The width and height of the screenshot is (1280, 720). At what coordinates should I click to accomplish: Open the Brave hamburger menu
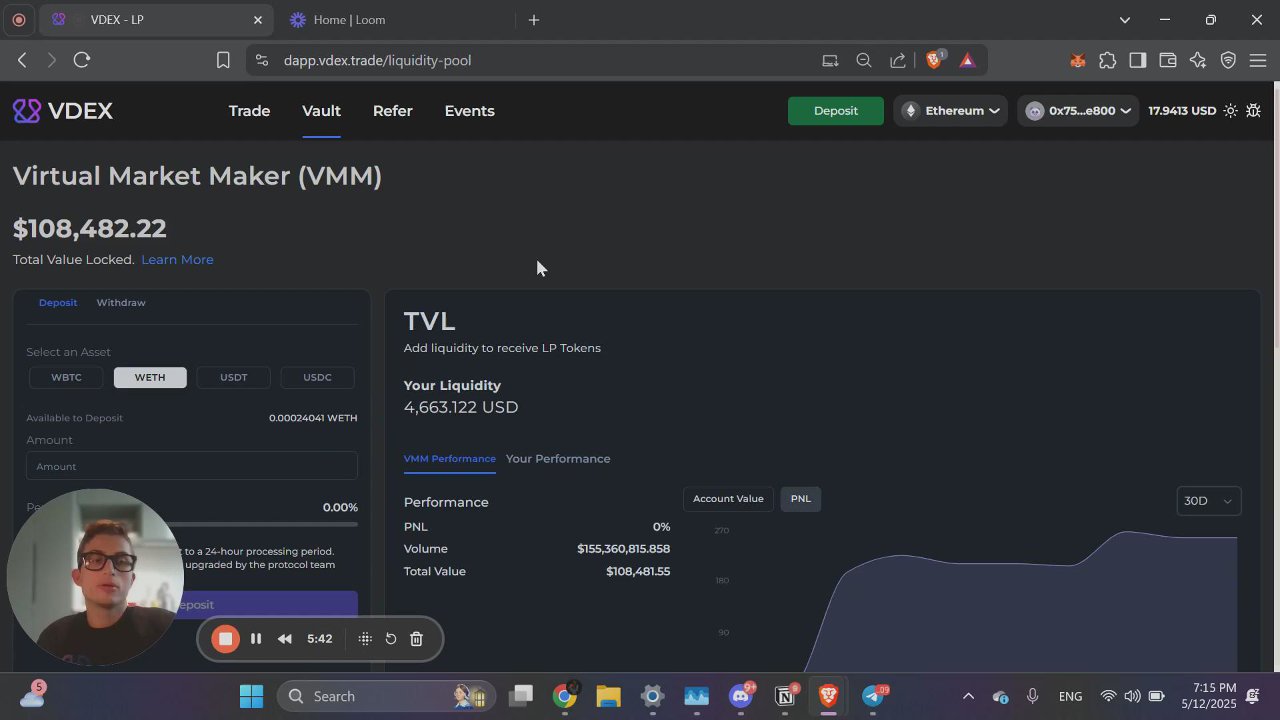(1258, 60)
